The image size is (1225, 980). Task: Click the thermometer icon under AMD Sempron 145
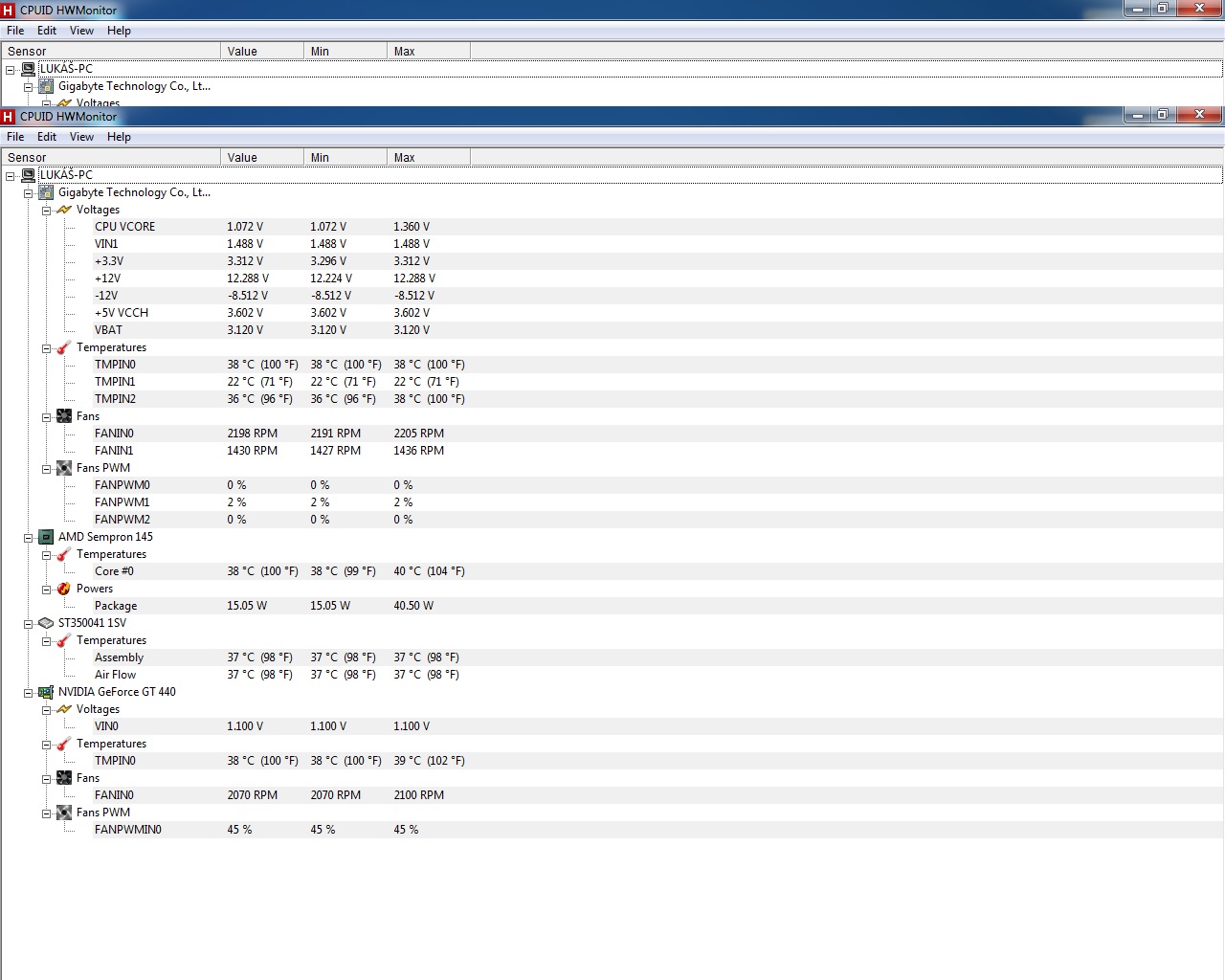click(x=64, y=554)
